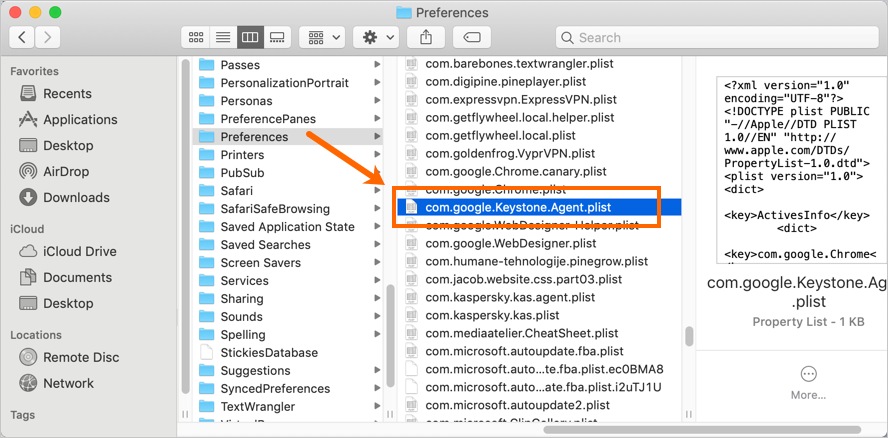Open AirDrop in the sidebar

[53, 171]
